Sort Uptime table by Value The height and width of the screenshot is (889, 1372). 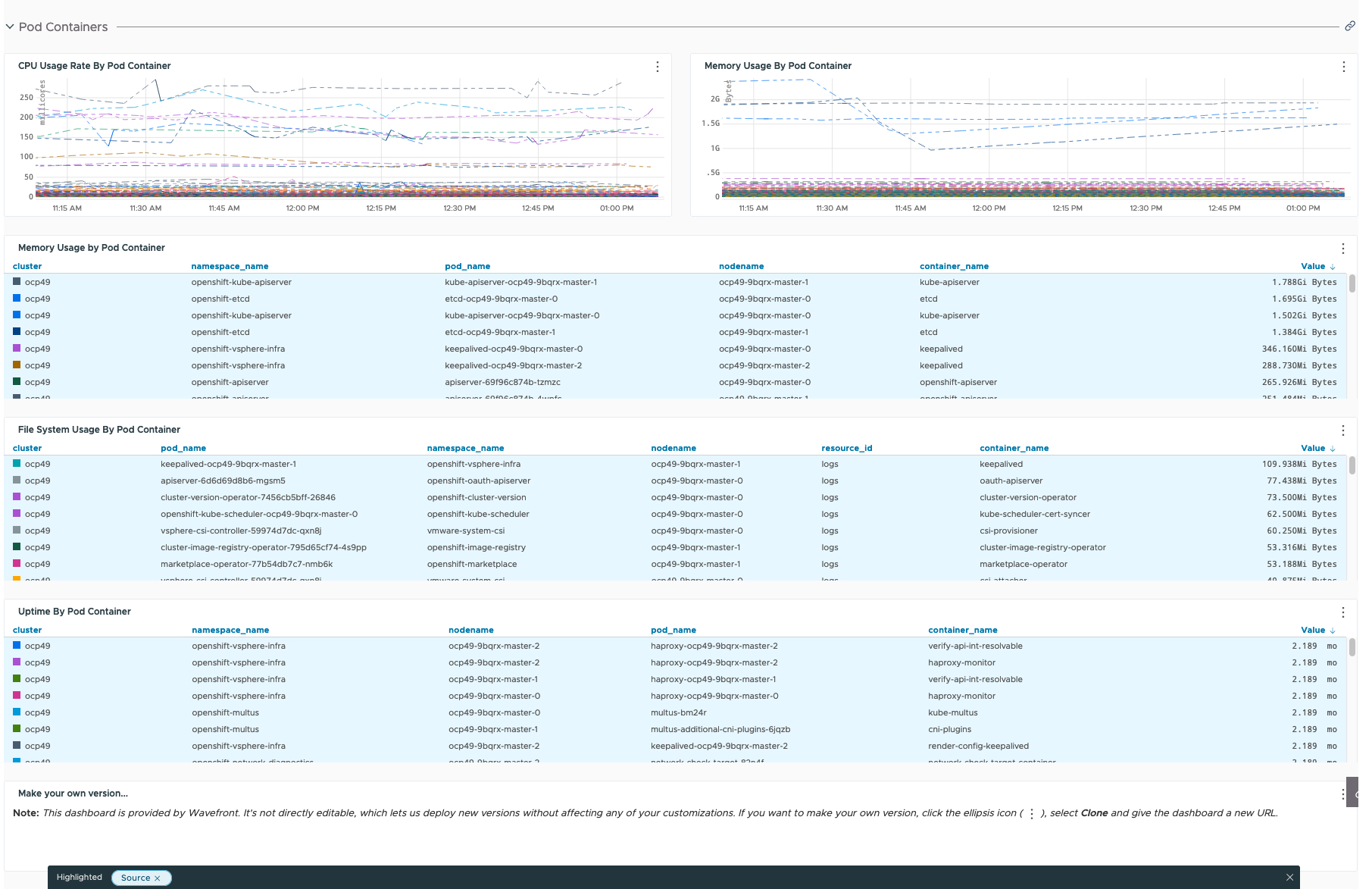1318,631
